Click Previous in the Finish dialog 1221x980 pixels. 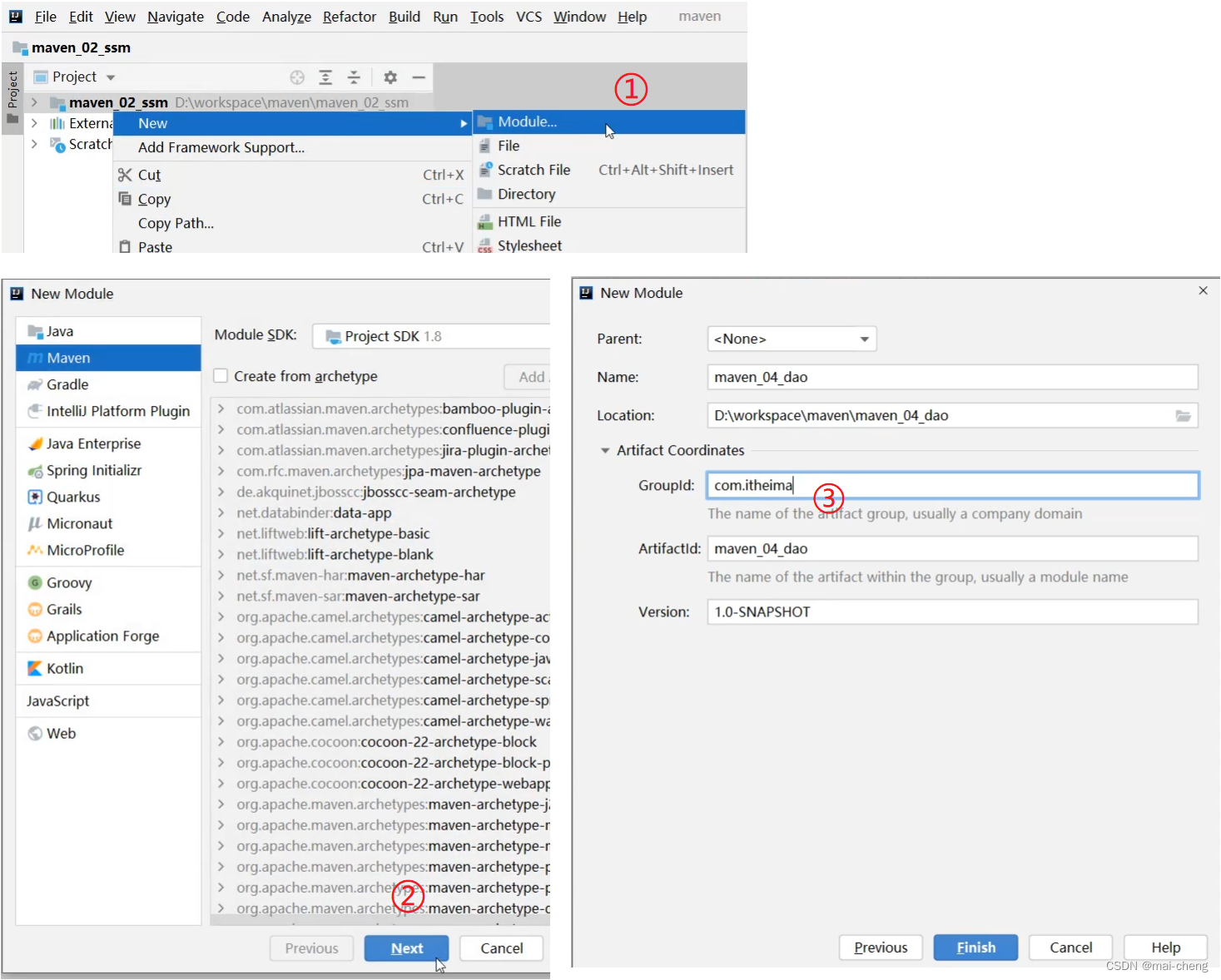pos(881,948)
